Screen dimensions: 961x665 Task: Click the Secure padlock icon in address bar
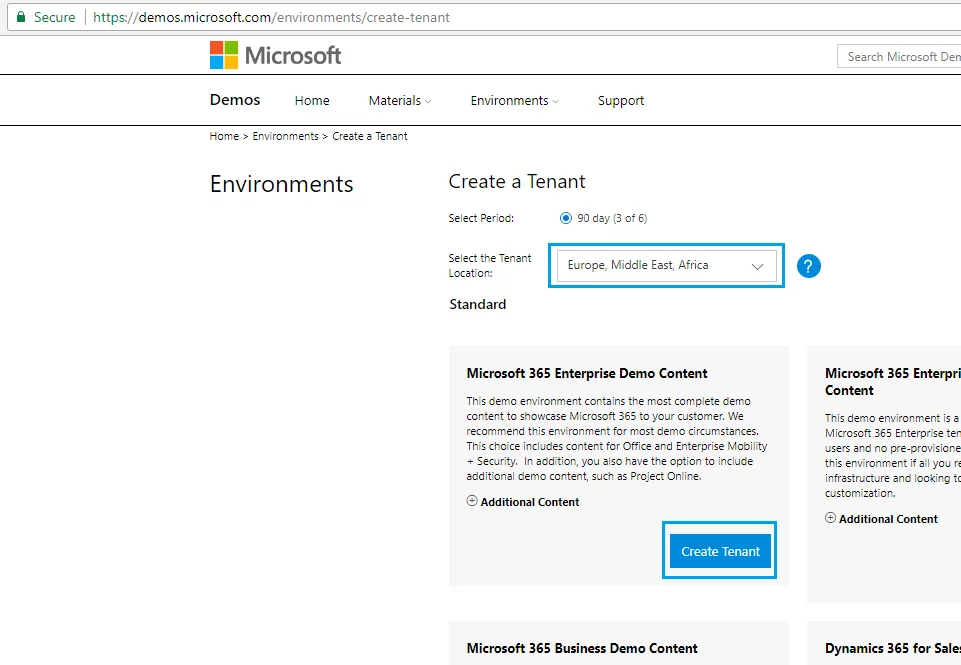pos(21,17)
